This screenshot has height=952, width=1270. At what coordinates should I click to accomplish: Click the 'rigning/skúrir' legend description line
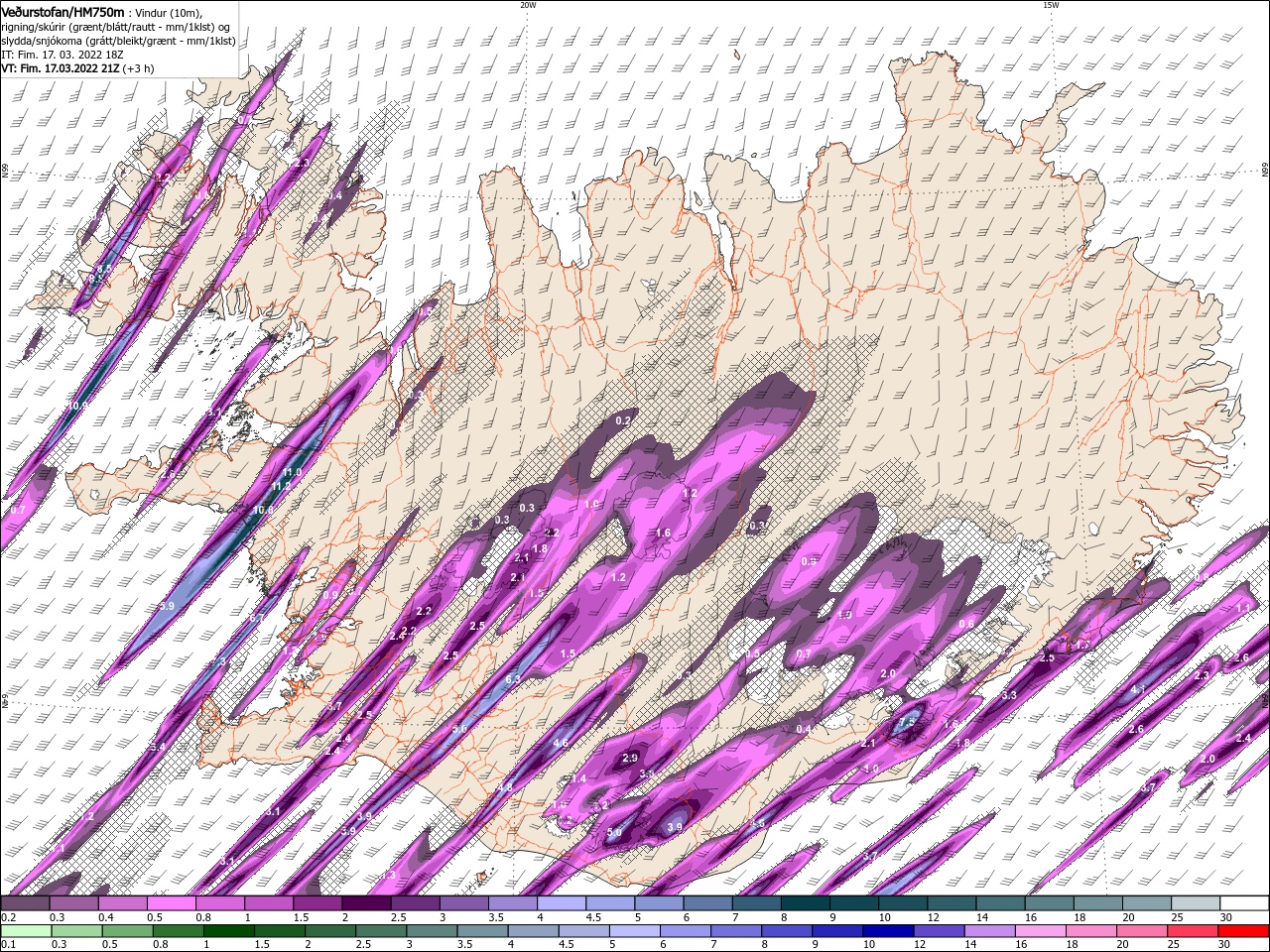[x=115, y=27]
